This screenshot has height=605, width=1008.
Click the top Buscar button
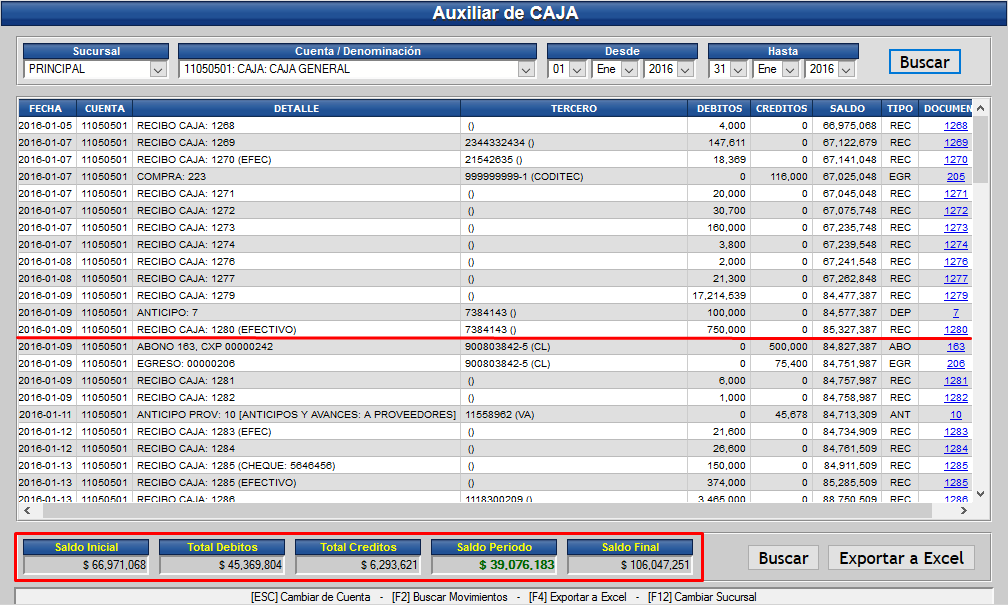click(x=924, y=61)
